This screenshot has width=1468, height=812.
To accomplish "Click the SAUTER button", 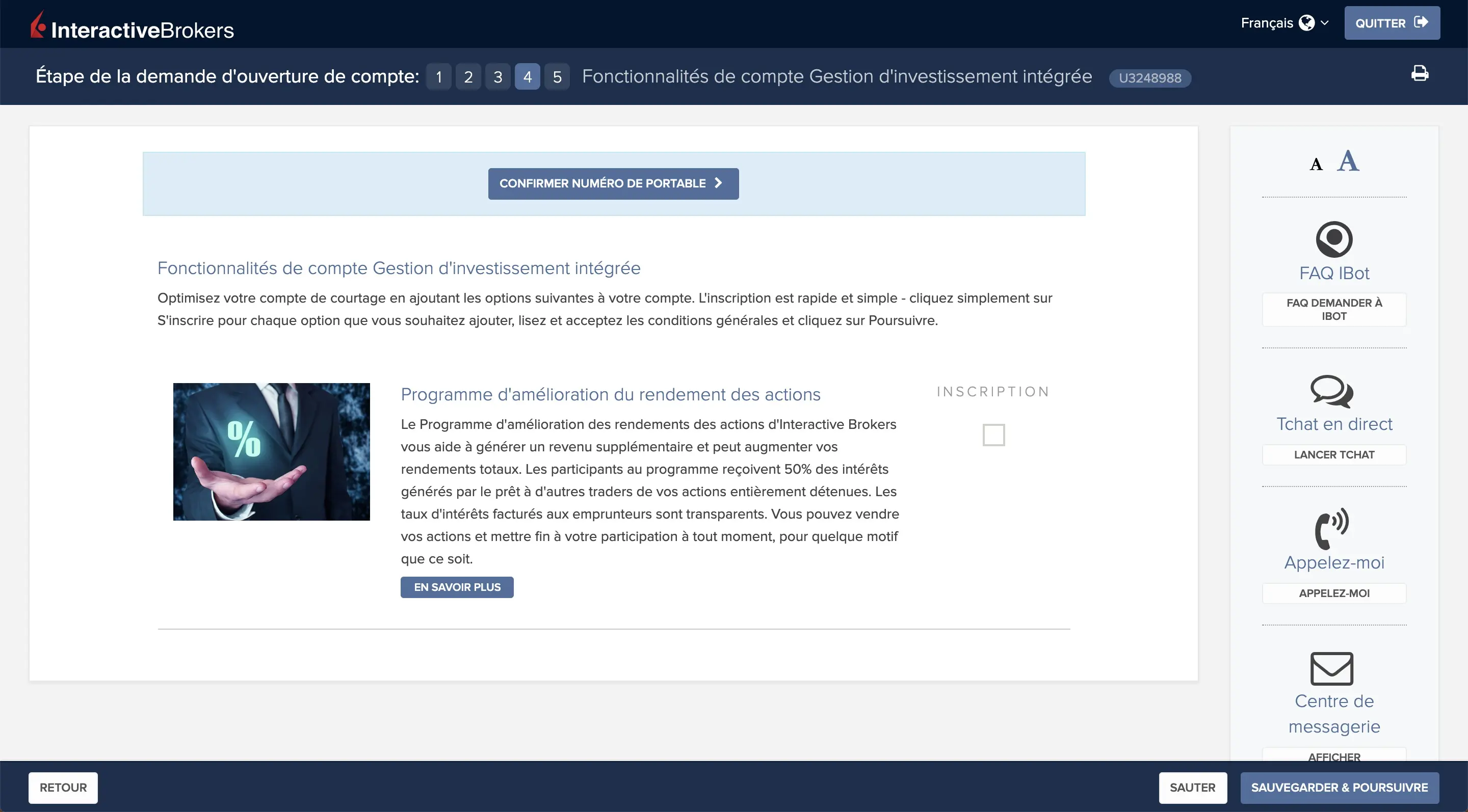I will coord(1192,788).
